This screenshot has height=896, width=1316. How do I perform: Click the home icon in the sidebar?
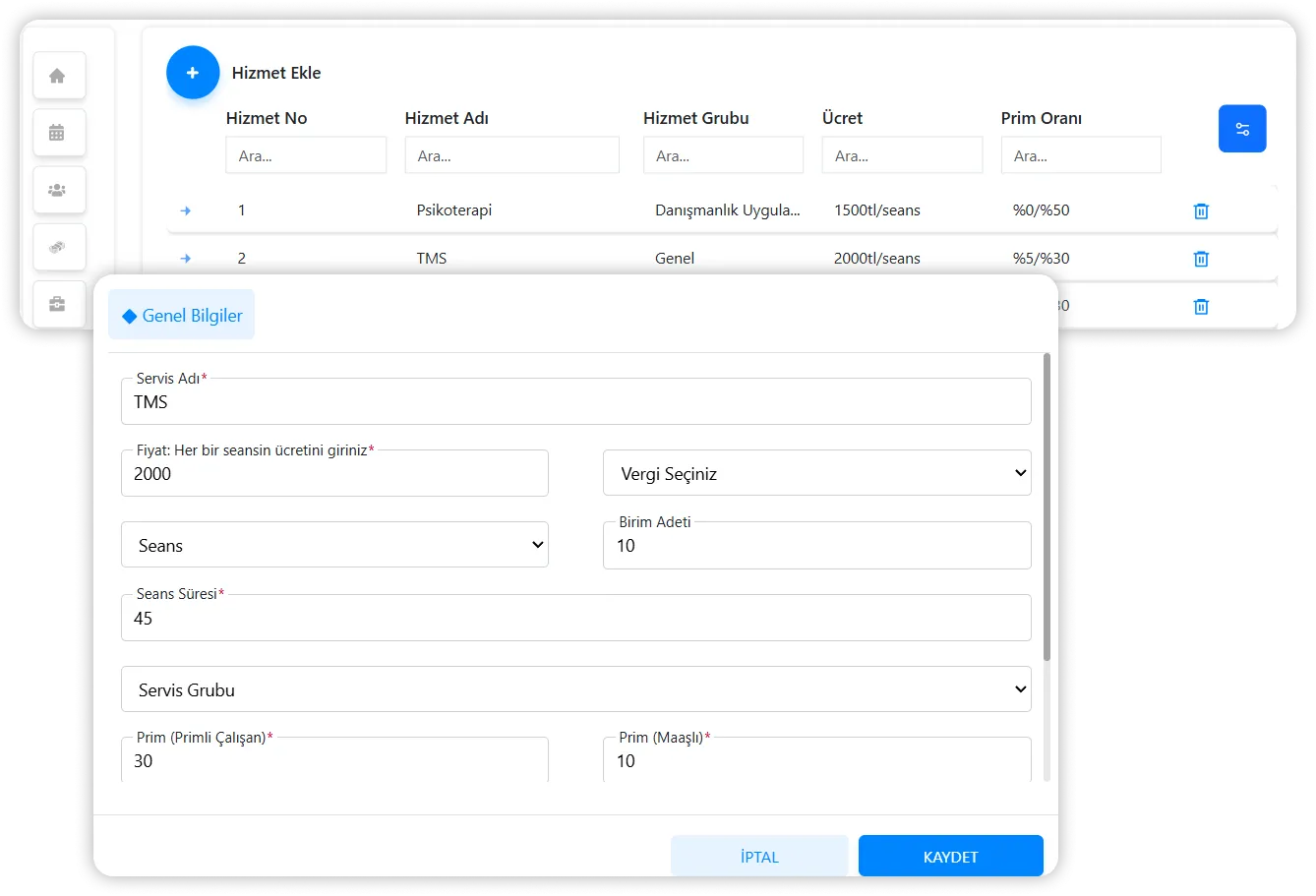pos(58,76)
